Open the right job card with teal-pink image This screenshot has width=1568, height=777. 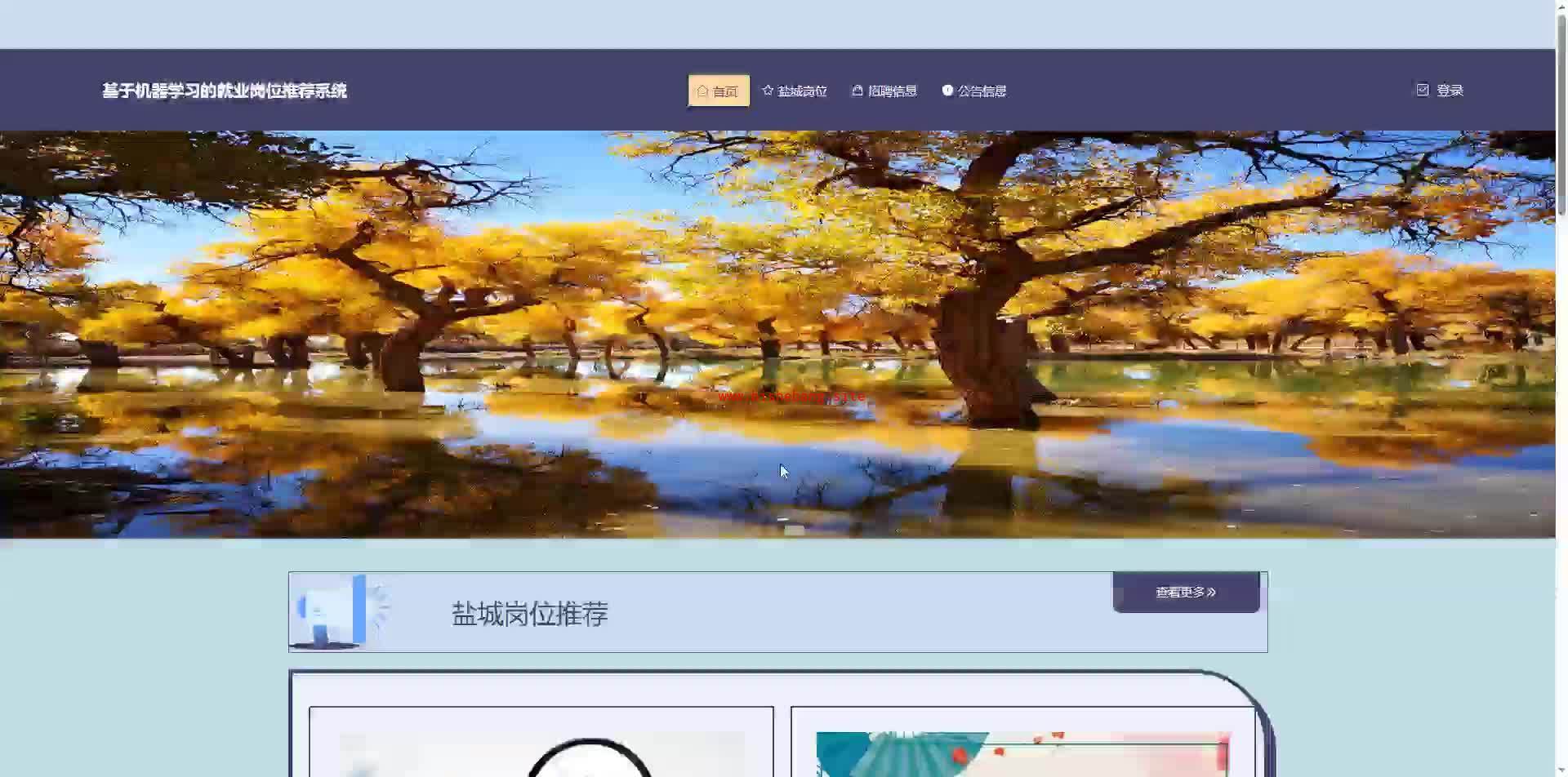coord(1022,743)
